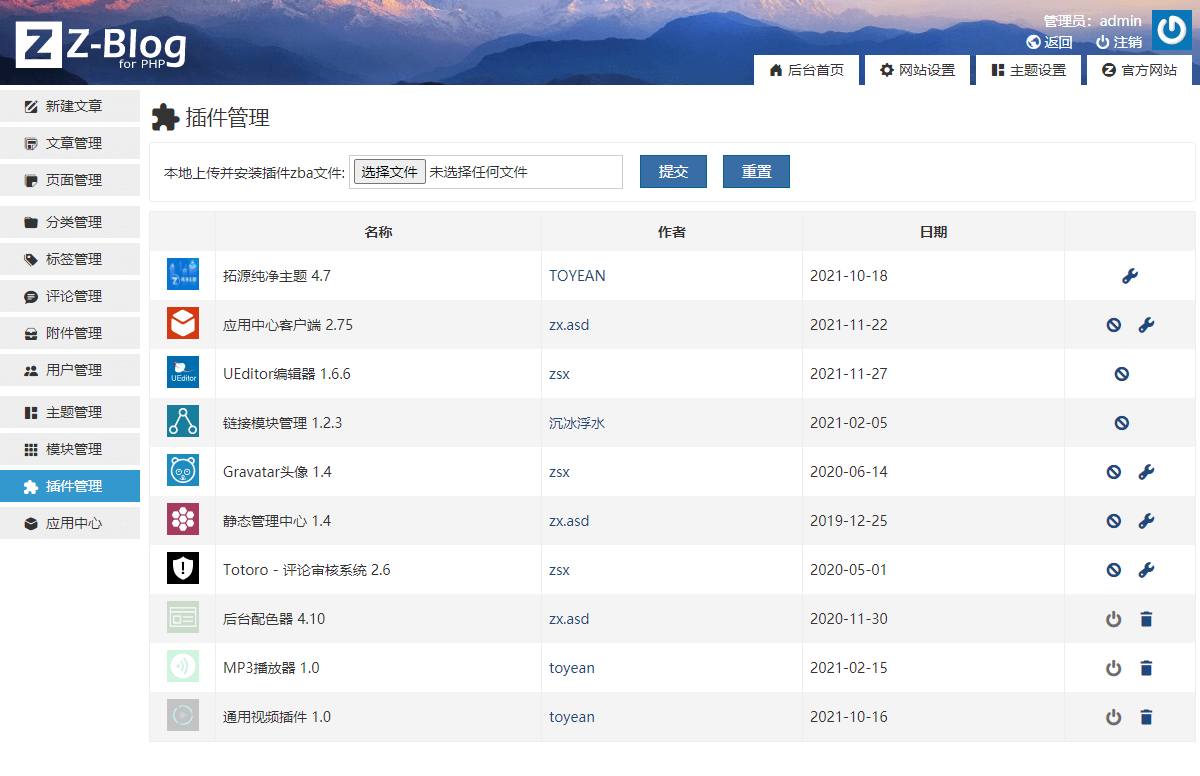Click 选择文件 to pick a zba file
Image resolution: width=1200 pixels, height=776 pixels.
click(x=389, y=171)
